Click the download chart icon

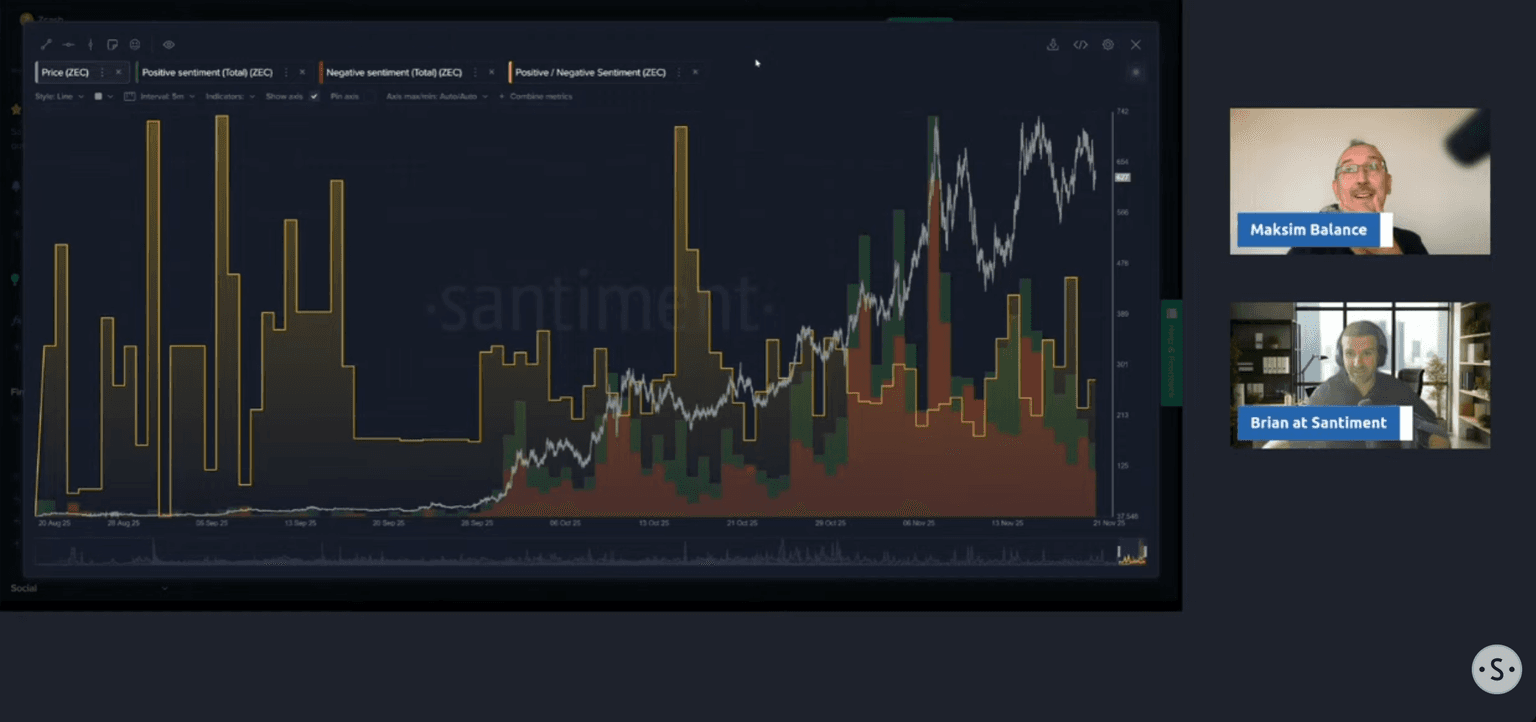[x=1053, y=45]
